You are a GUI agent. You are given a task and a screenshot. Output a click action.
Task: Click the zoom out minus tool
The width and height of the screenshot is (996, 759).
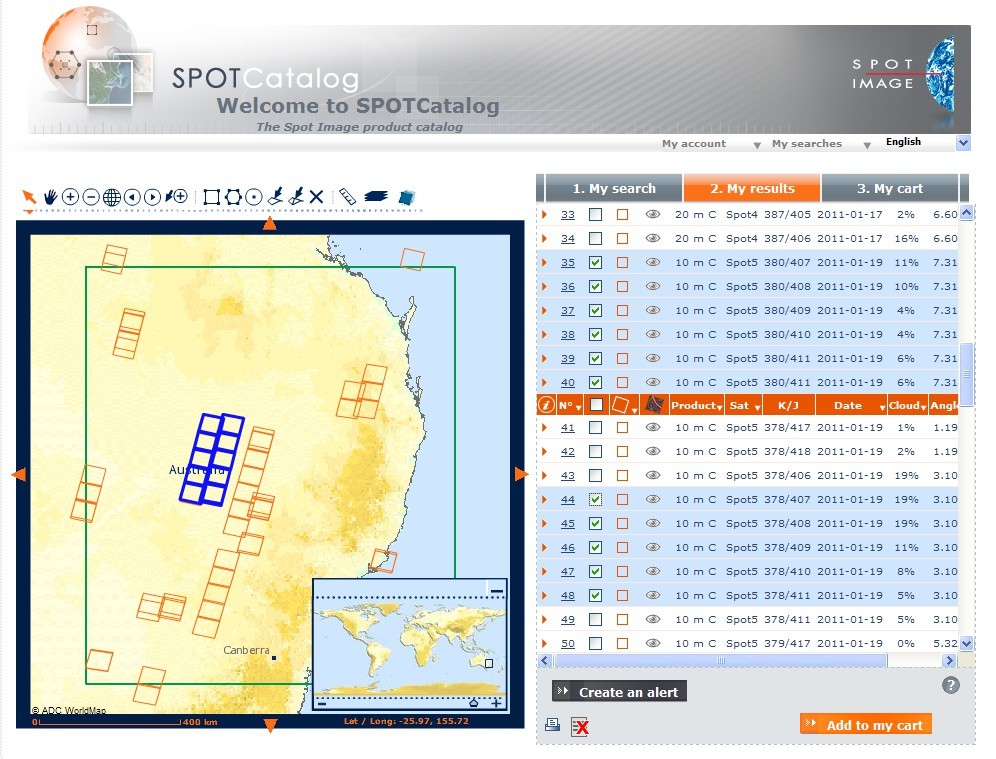pos(91,197)
